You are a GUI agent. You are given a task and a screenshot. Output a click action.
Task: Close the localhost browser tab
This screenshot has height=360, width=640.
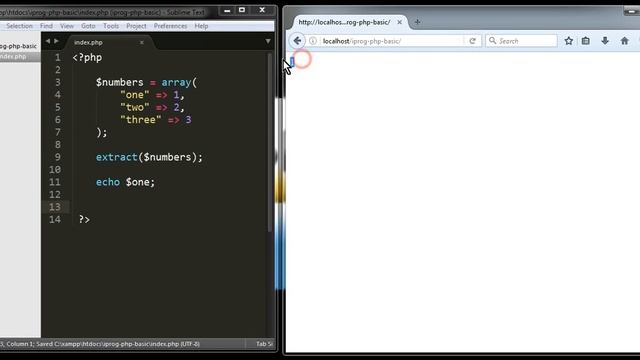tap(400, 22)
